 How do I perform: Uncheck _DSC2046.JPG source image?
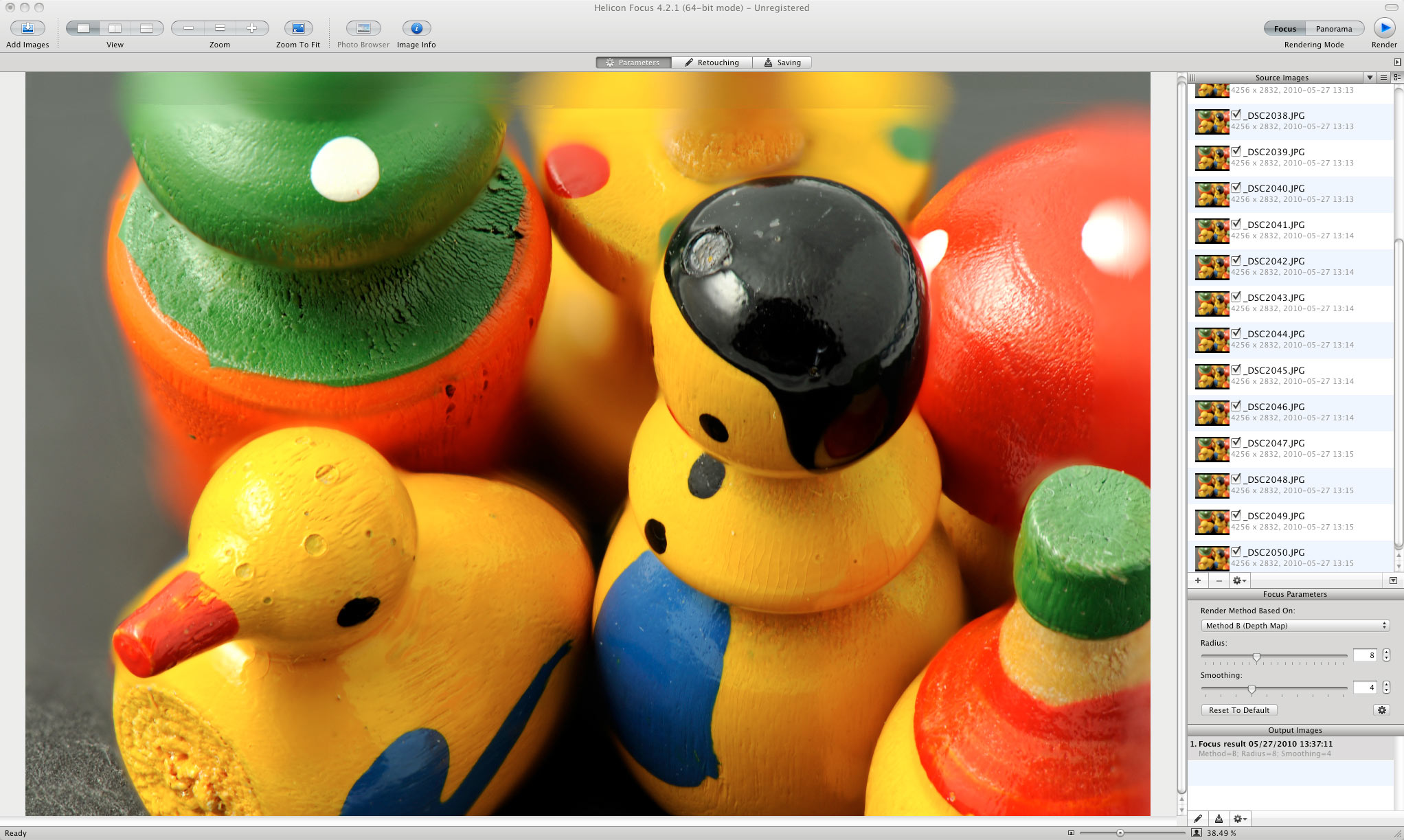point(1236,406)
